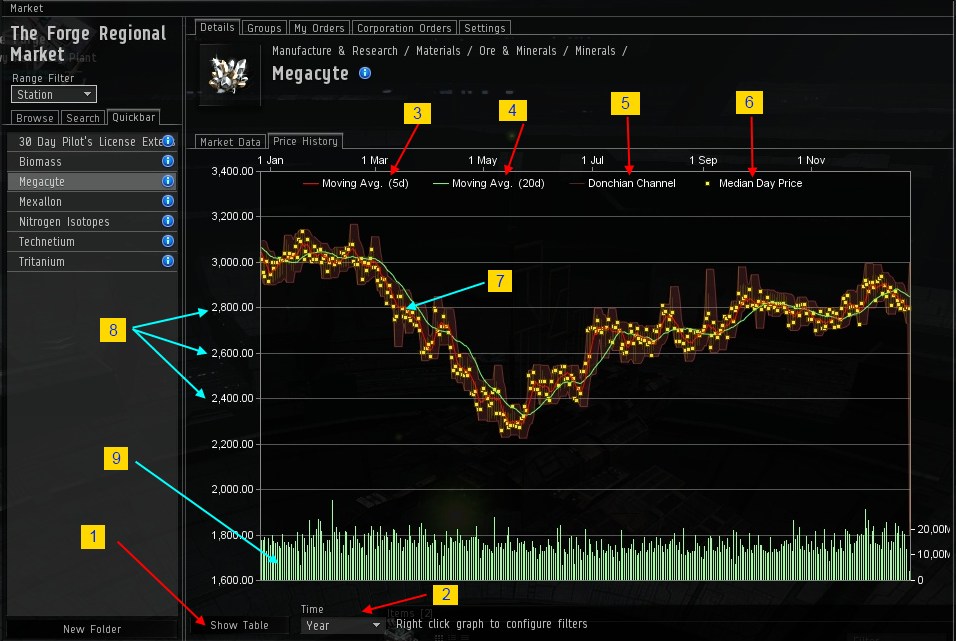Click Manufacture & Research breadcrumb
The width and height of the screenshot is (956, 641).
pos(335,51)
